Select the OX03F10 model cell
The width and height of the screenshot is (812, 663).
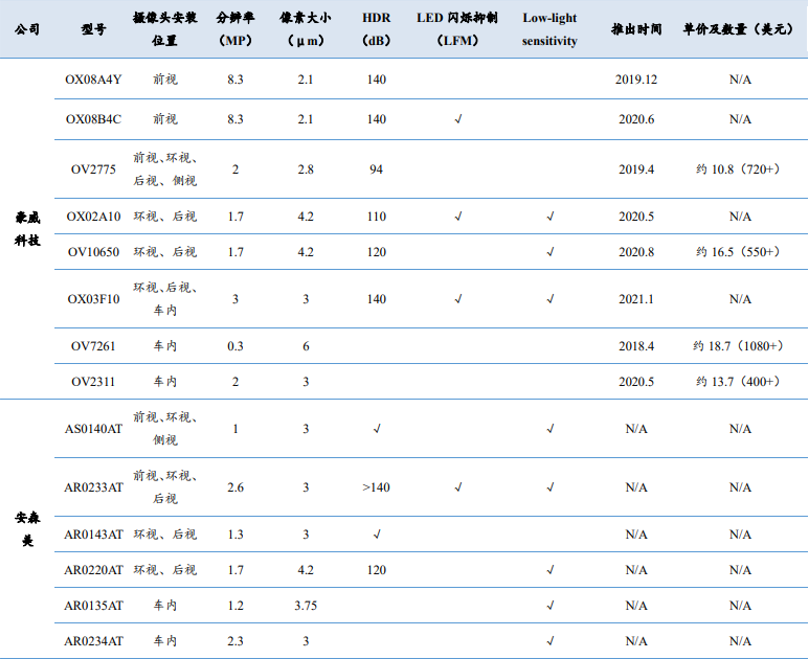tap(93, 299)
